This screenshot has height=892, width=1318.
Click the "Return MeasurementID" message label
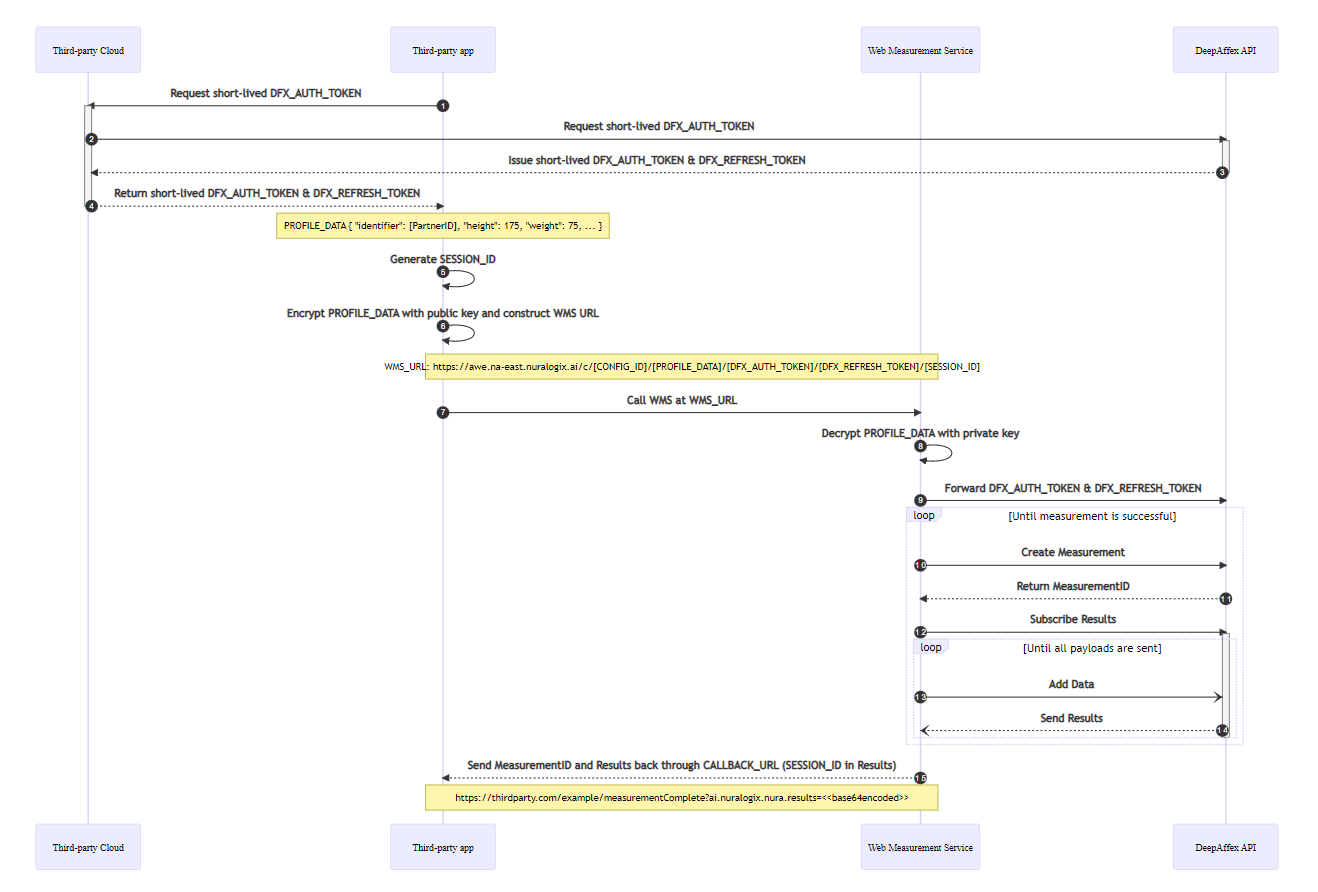click(1072, 586)
